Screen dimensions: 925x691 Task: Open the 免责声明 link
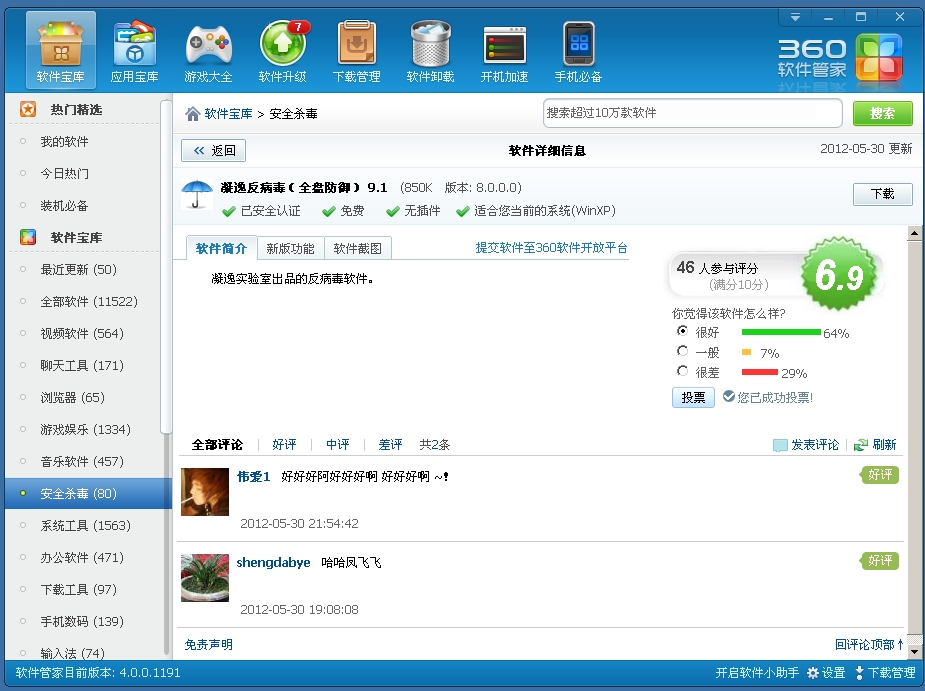(x=208, y=645)
